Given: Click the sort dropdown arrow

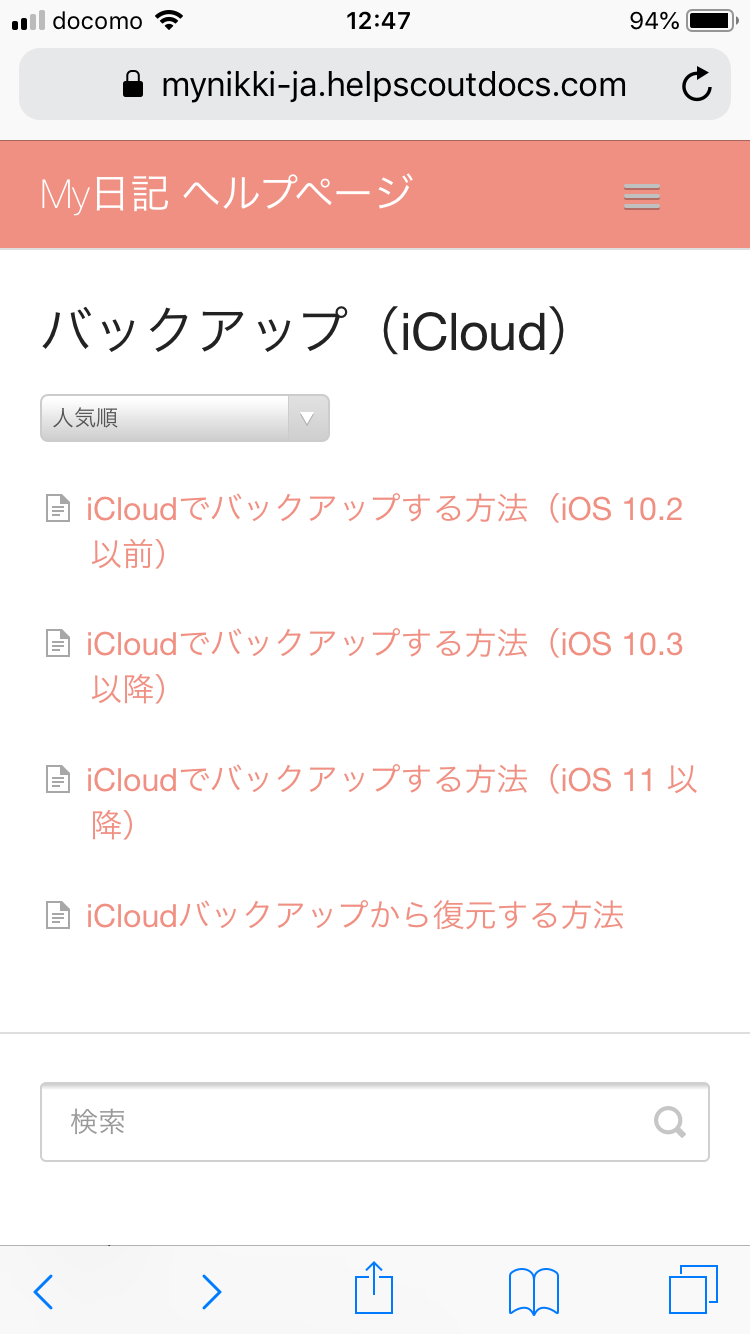Looking at the screenshot, I should click(308, 418).
